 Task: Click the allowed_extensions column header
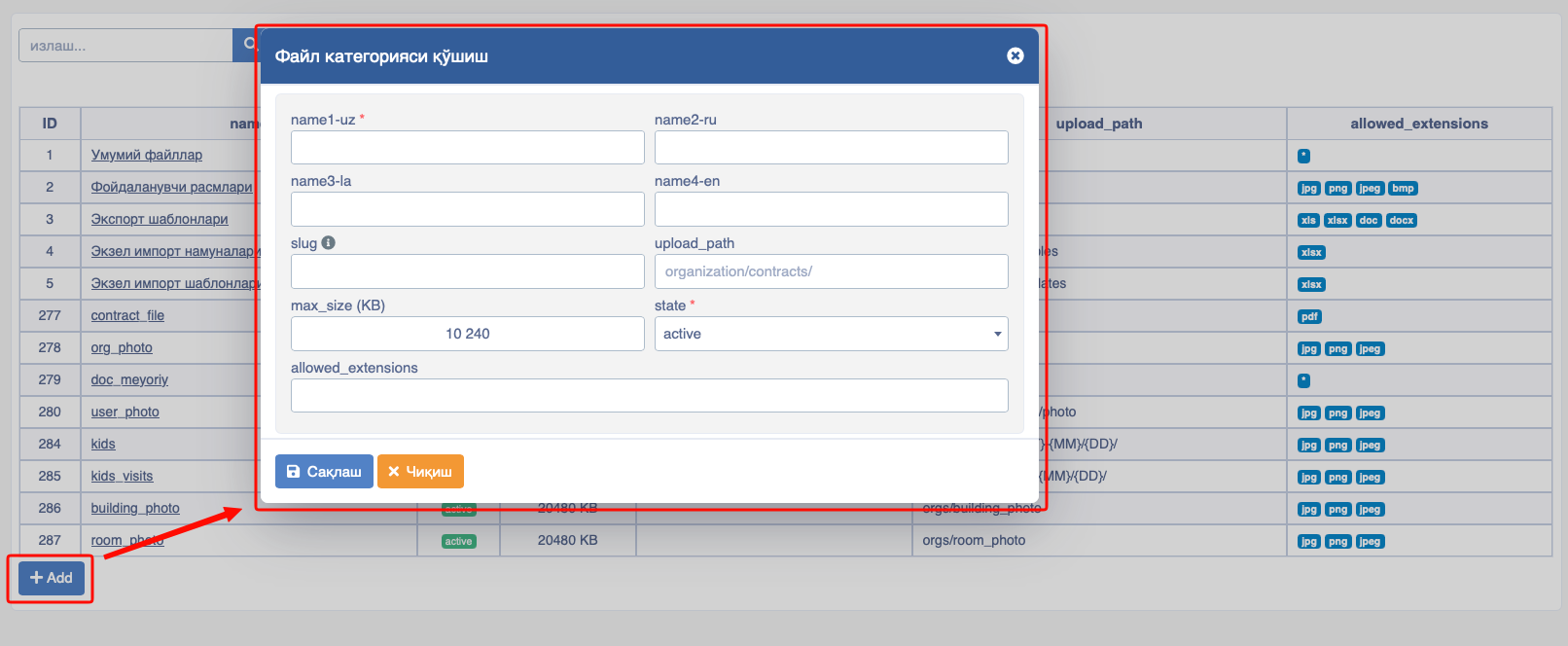coord(1419,124)
